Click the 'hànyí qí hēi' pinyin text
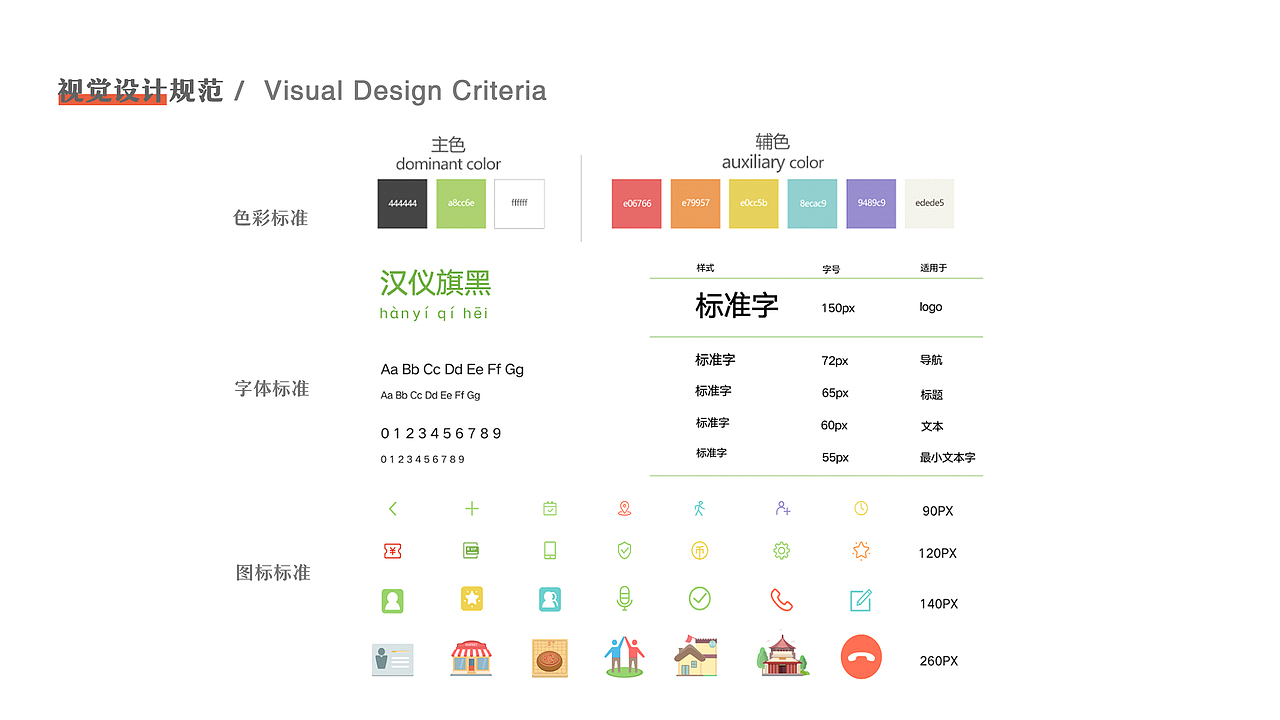 (x=434, y=314)
